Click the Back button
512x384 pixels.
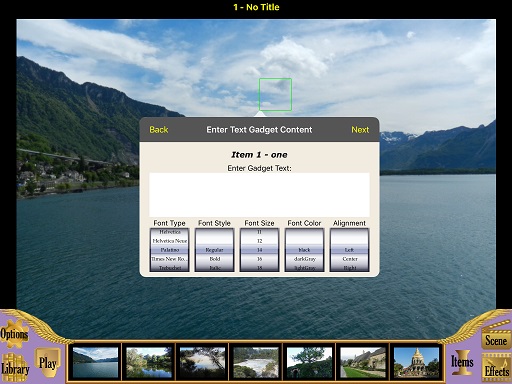(159, 130)
